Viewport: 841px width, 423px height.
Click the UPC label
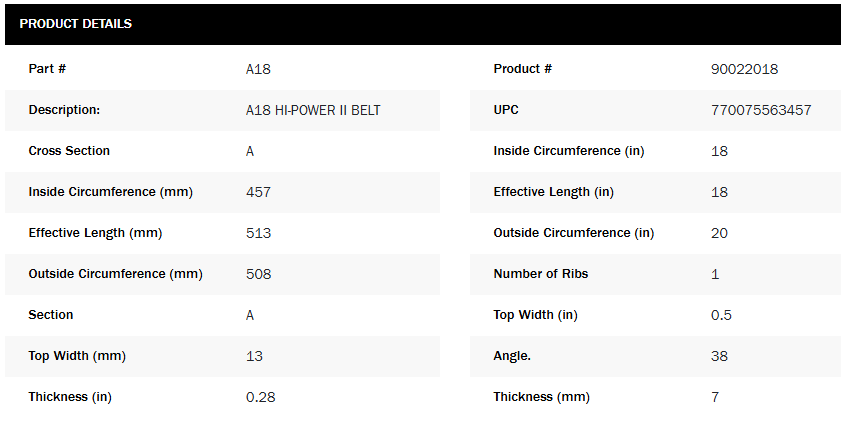coord(506,110)
